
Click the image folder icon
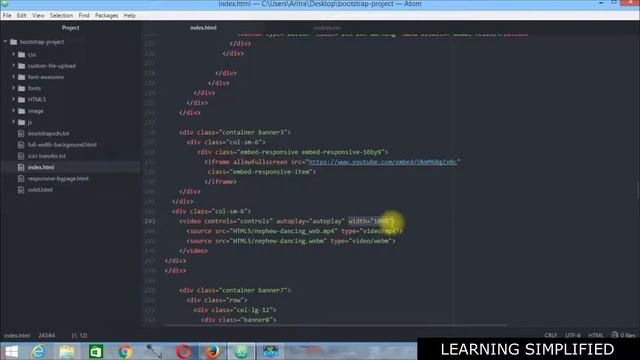(22, 111)
